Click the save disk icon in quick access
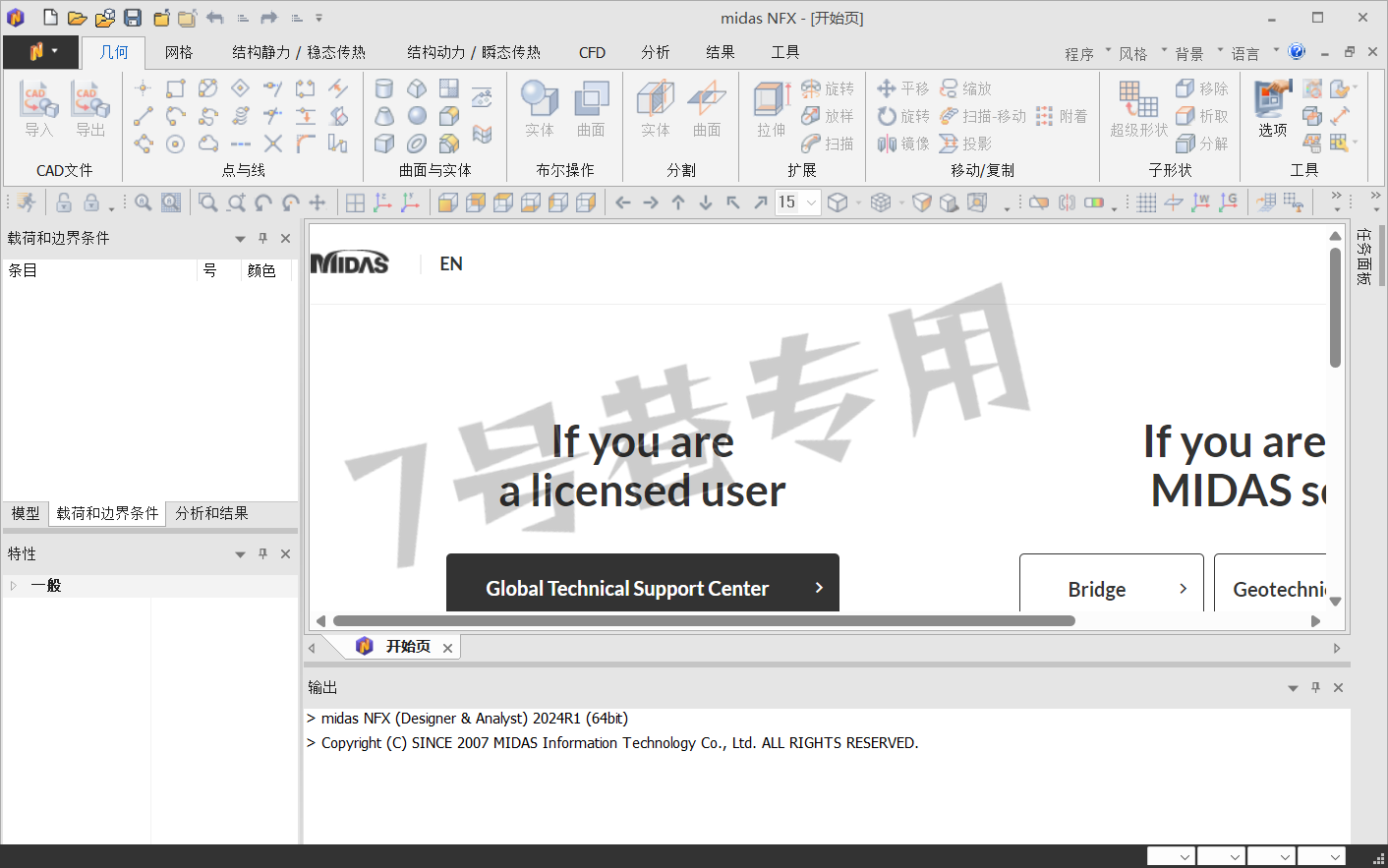 click(x=133, y=18)
